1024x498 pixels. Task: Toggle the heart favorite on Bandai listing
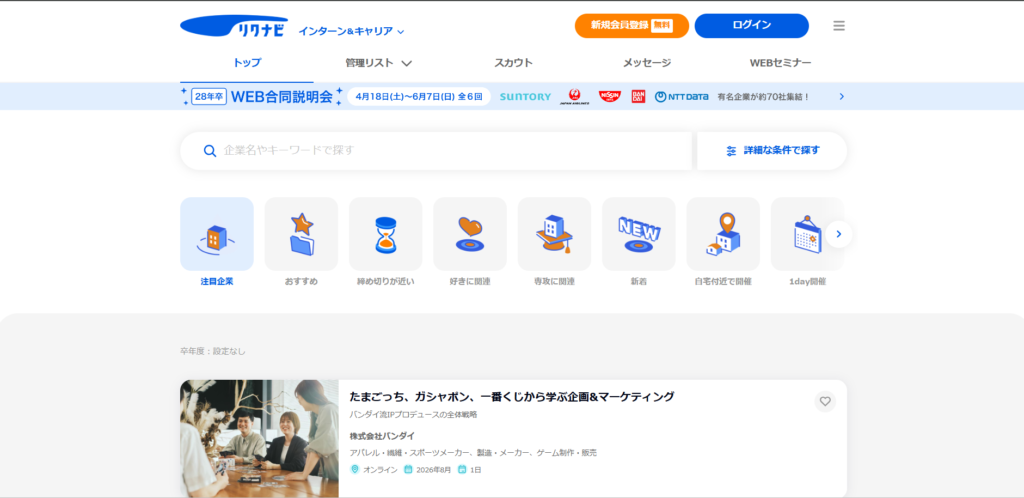pyautogui.click(x=825, y=401)
